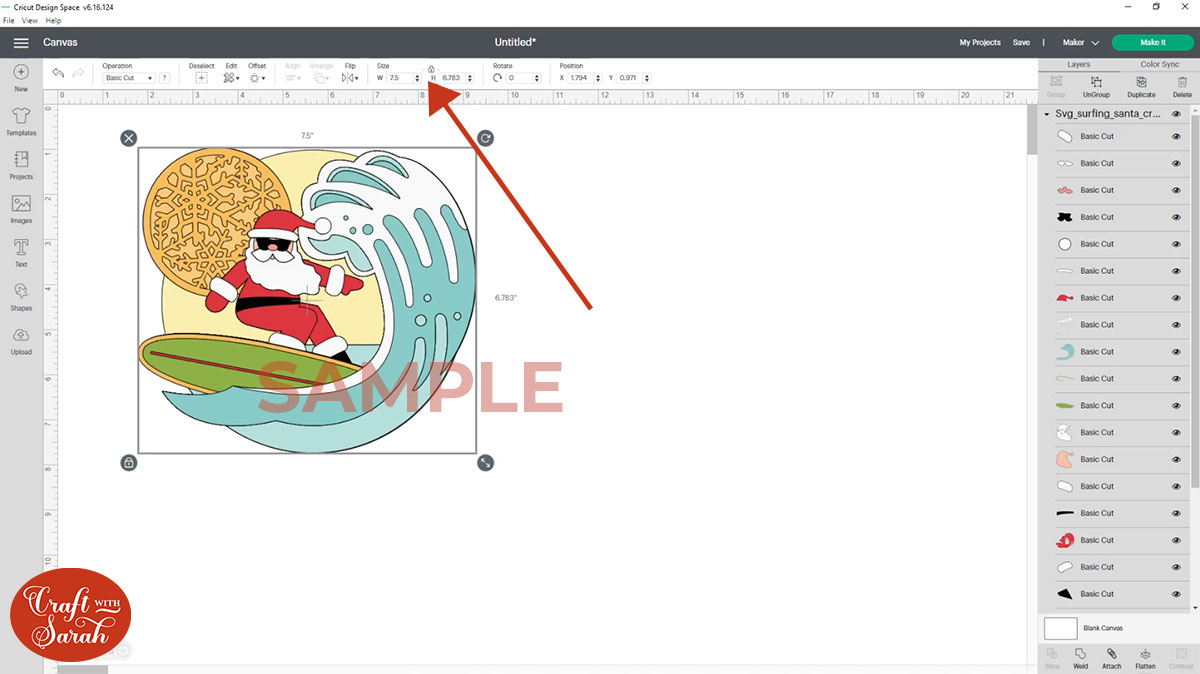Switch to the Color Sync tab
The image size is (1200, 674).
1159,64
